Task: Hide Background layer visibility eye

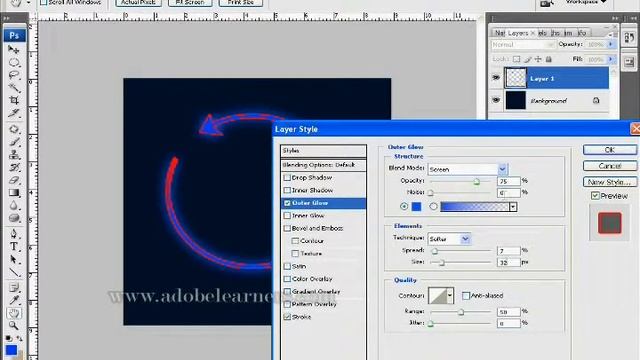Action: pyautogui.click(x=496, y=100)
